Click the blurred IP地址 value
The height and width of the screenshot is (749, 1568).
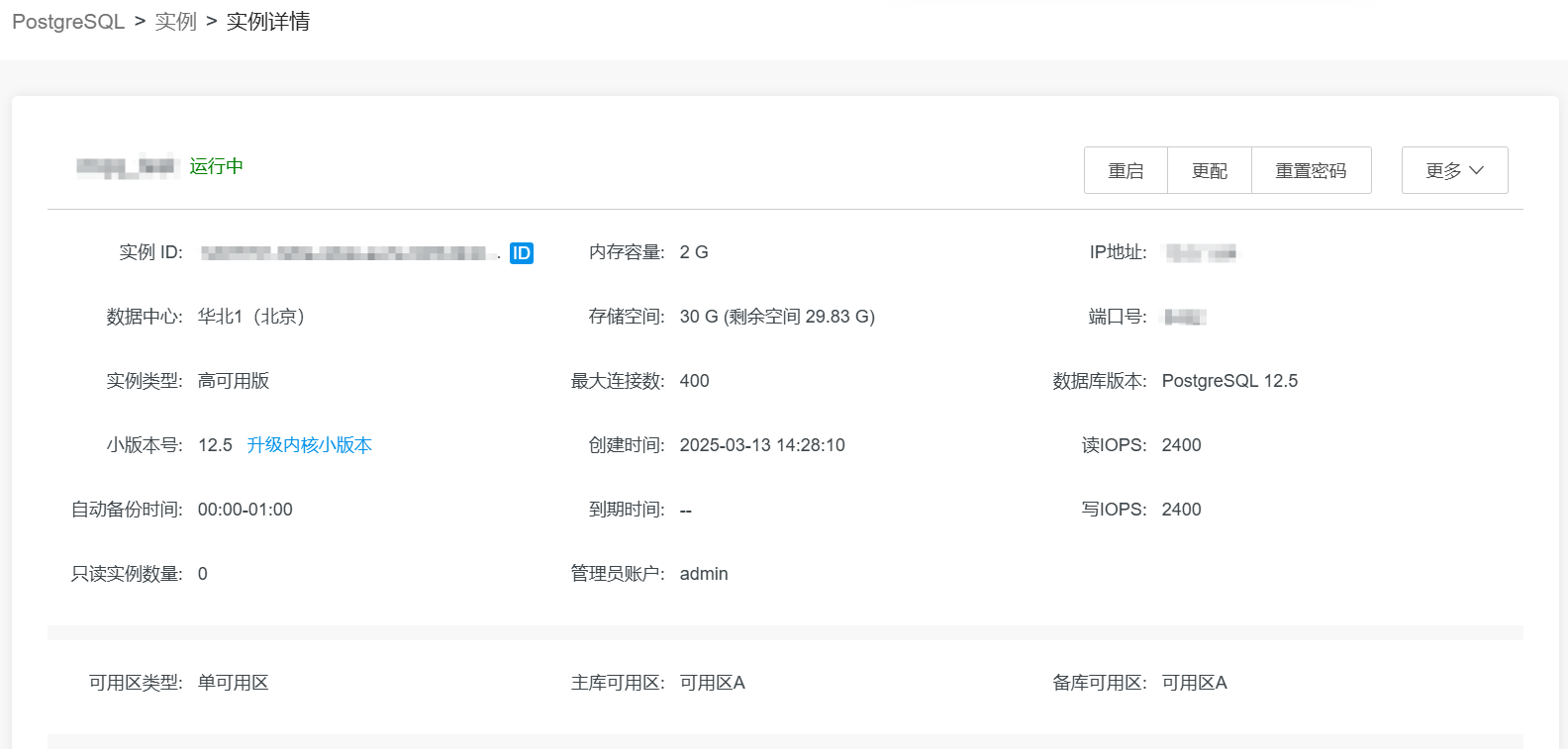(1200, 253)
